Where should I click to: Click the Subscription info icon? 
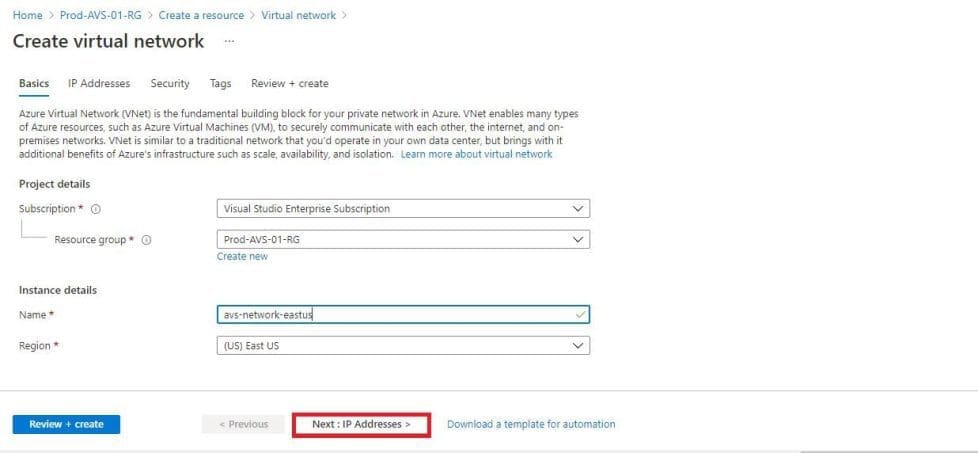pos(96,209)
